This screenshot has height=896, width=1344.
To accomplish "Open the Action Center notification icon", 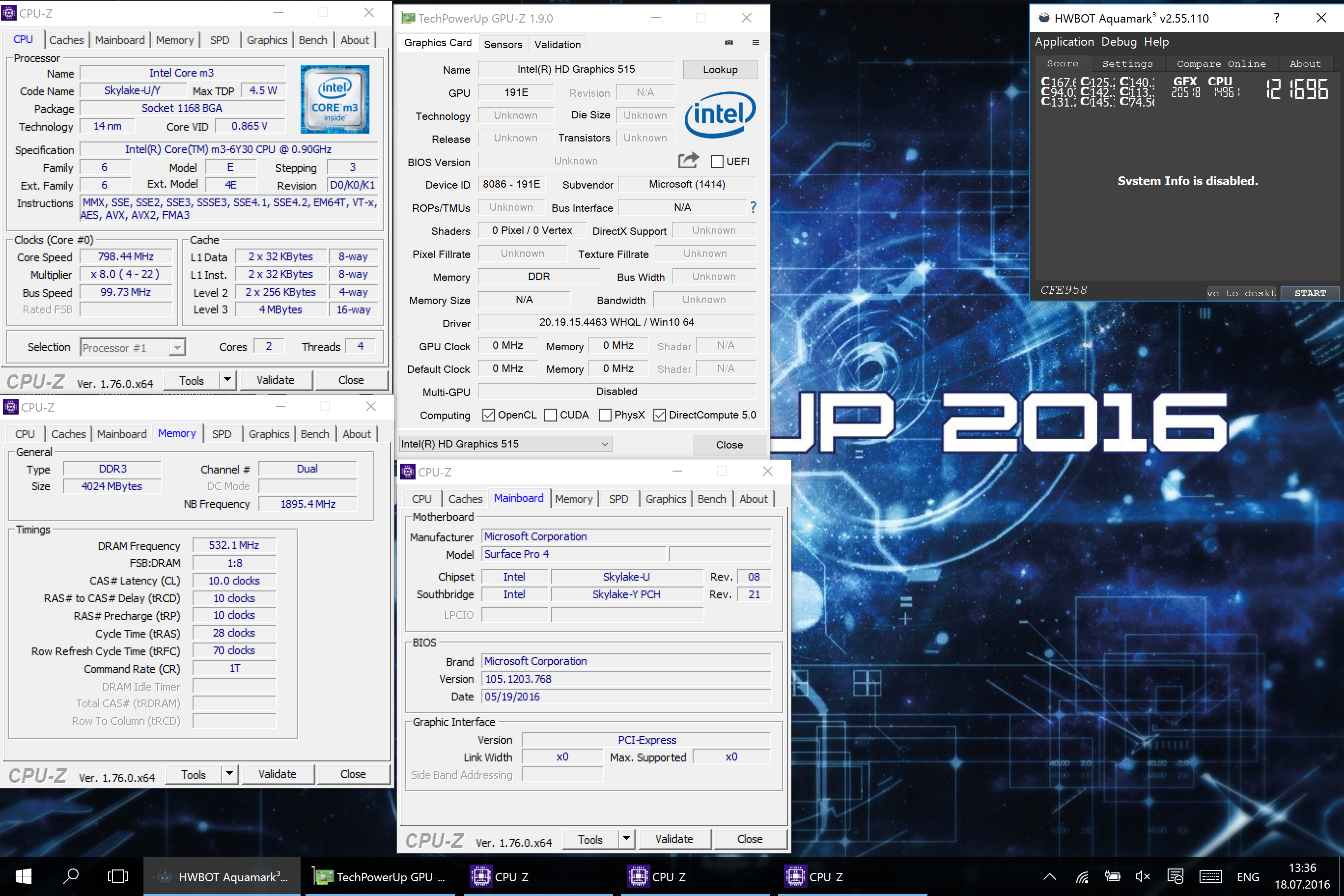I will tap(1175, 876).
